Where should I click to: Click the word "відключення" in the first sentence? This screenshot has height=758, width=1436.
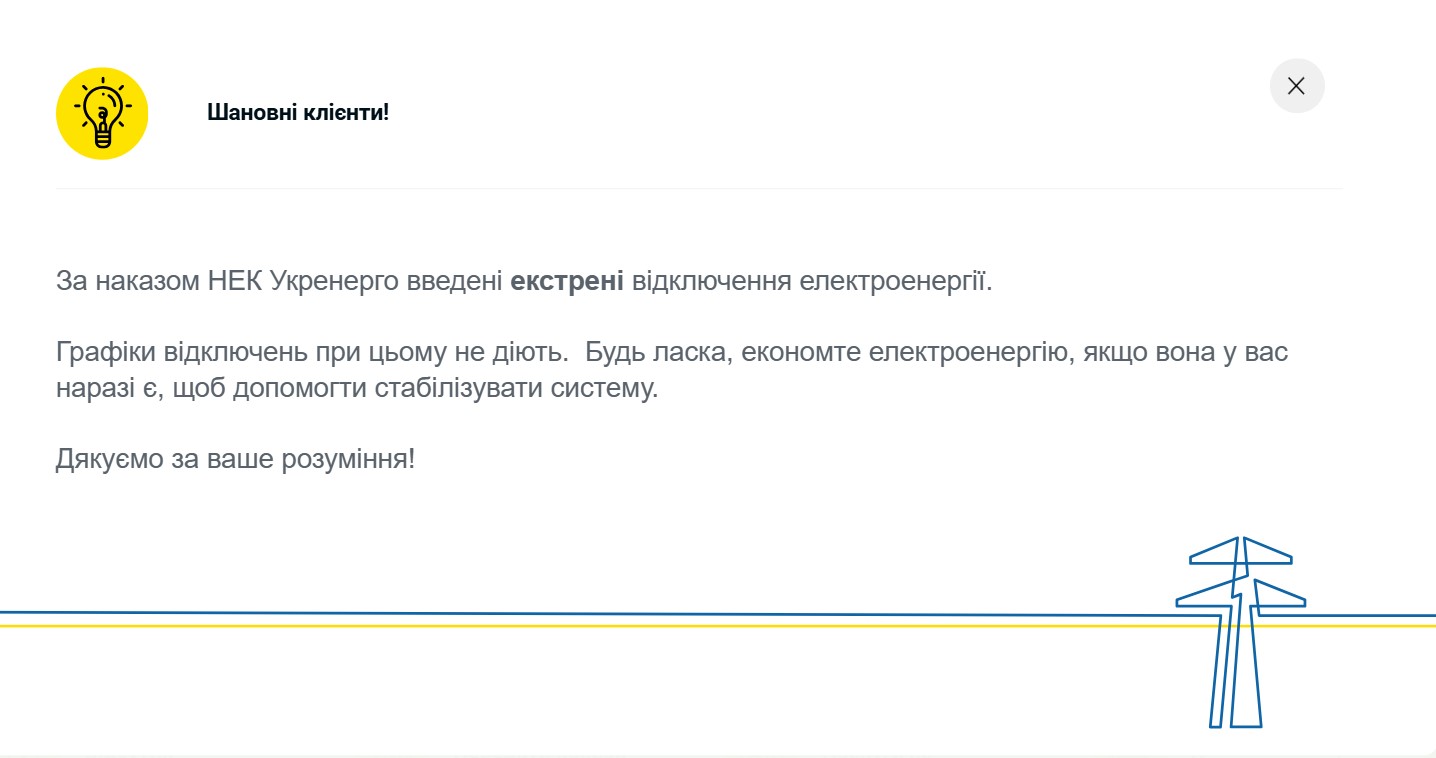click(x=712, y=281)
